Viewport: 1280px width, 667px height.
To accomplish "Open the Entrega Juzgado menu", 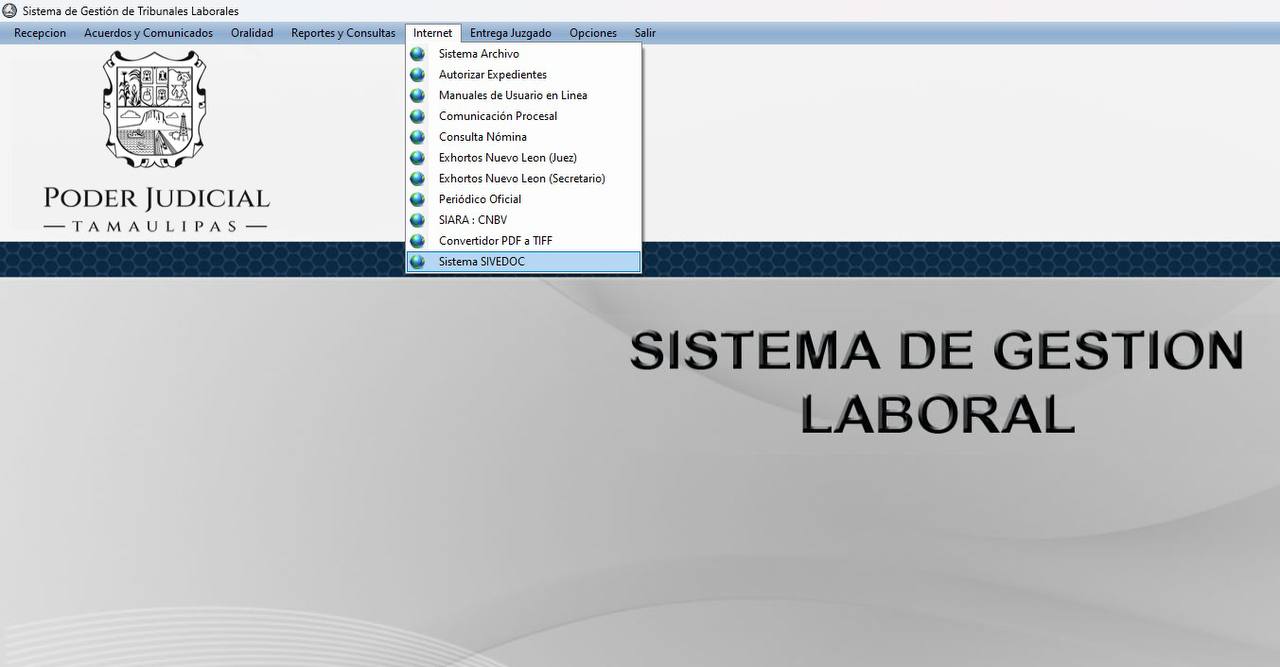I will pos(510,32).
